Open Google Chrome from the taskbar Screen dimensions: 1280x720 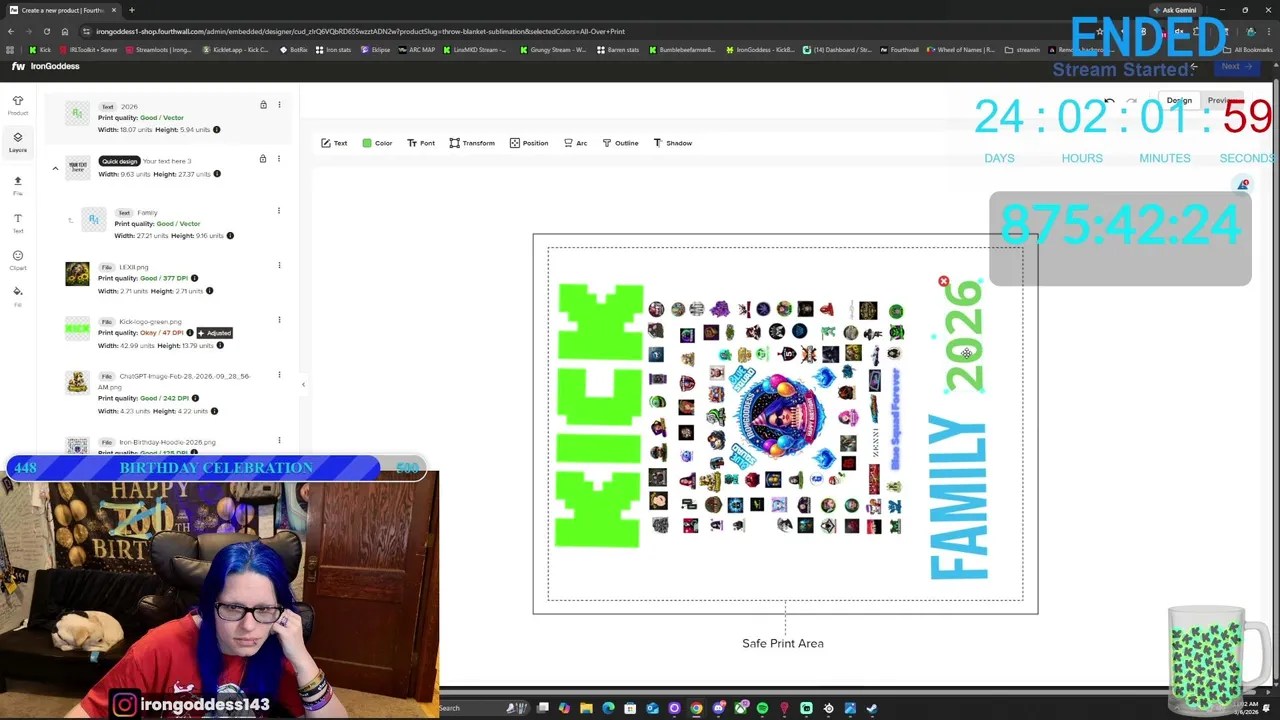click(x=696, y=708)
